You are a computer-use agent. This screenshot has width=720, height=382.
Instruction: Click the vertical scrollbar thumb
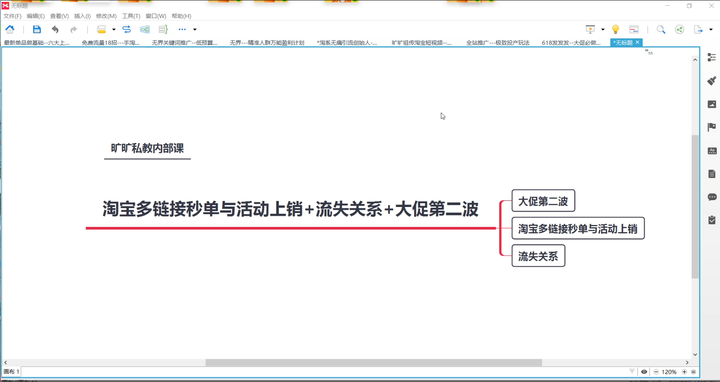tap(695, 207)
